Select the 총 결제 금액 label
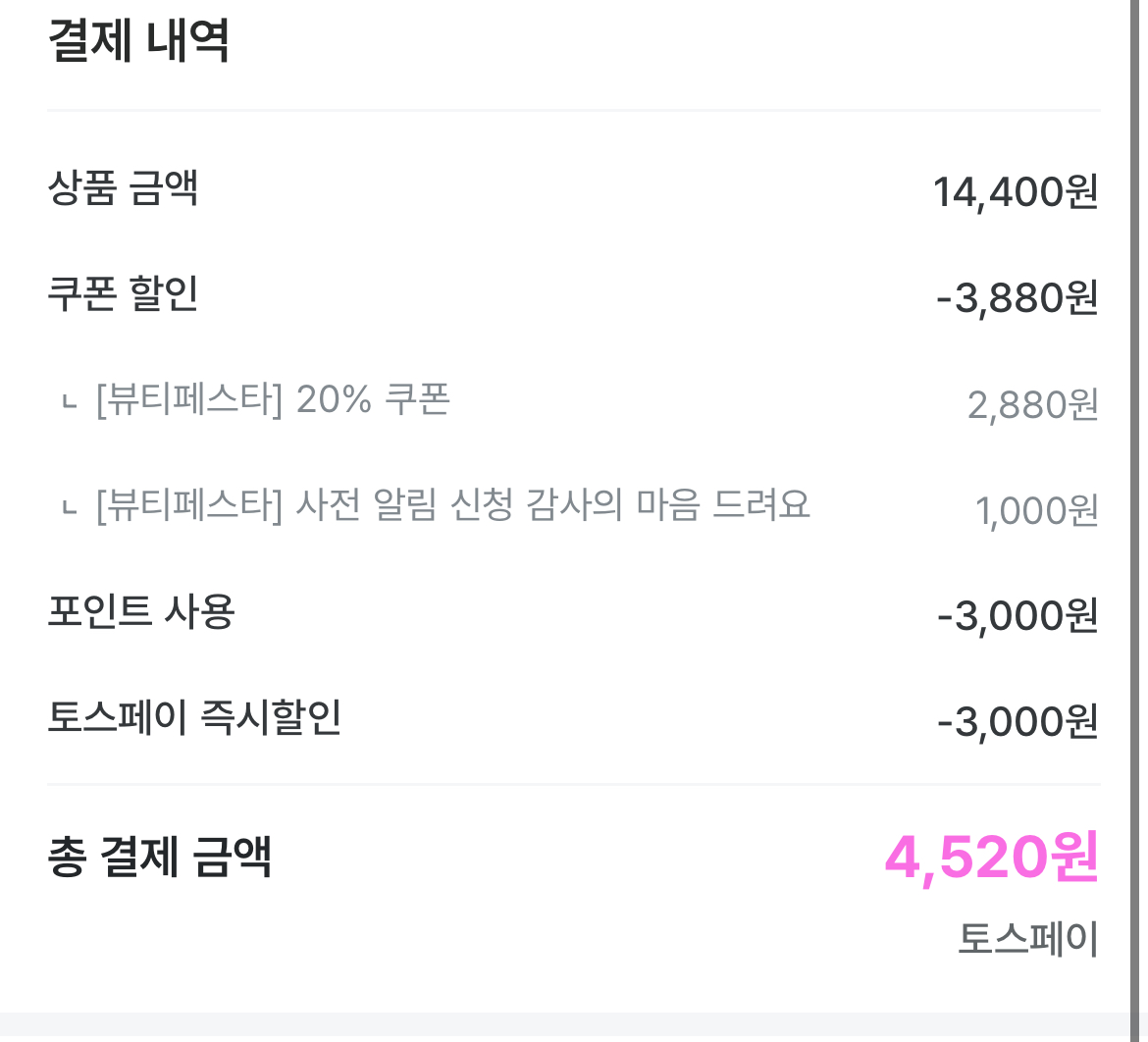This screenshot has height=1042, width=1148. (159, 857)
